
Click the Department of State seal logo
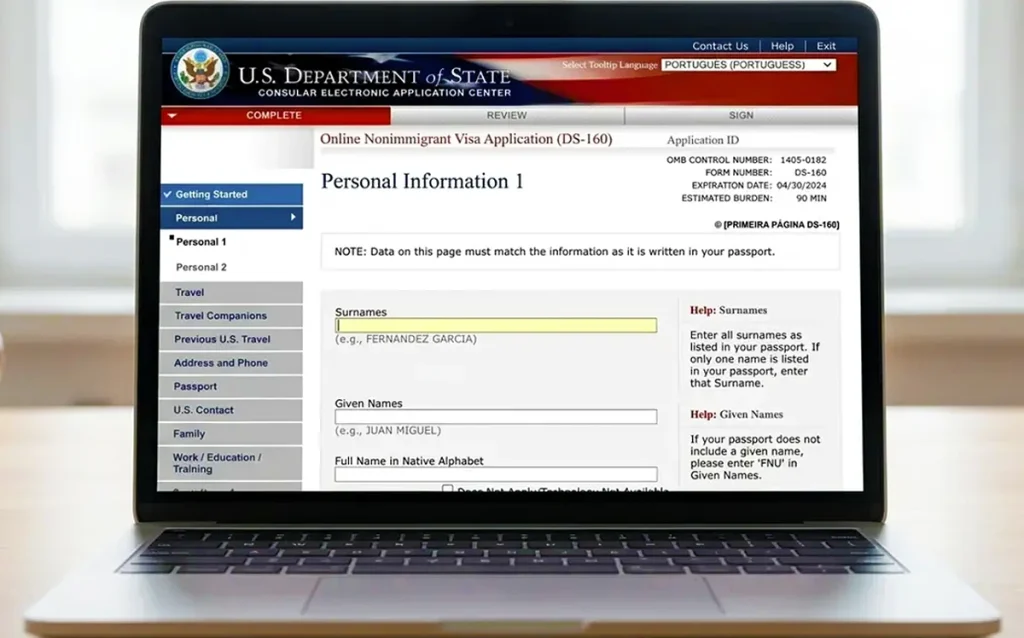point(200,71)
